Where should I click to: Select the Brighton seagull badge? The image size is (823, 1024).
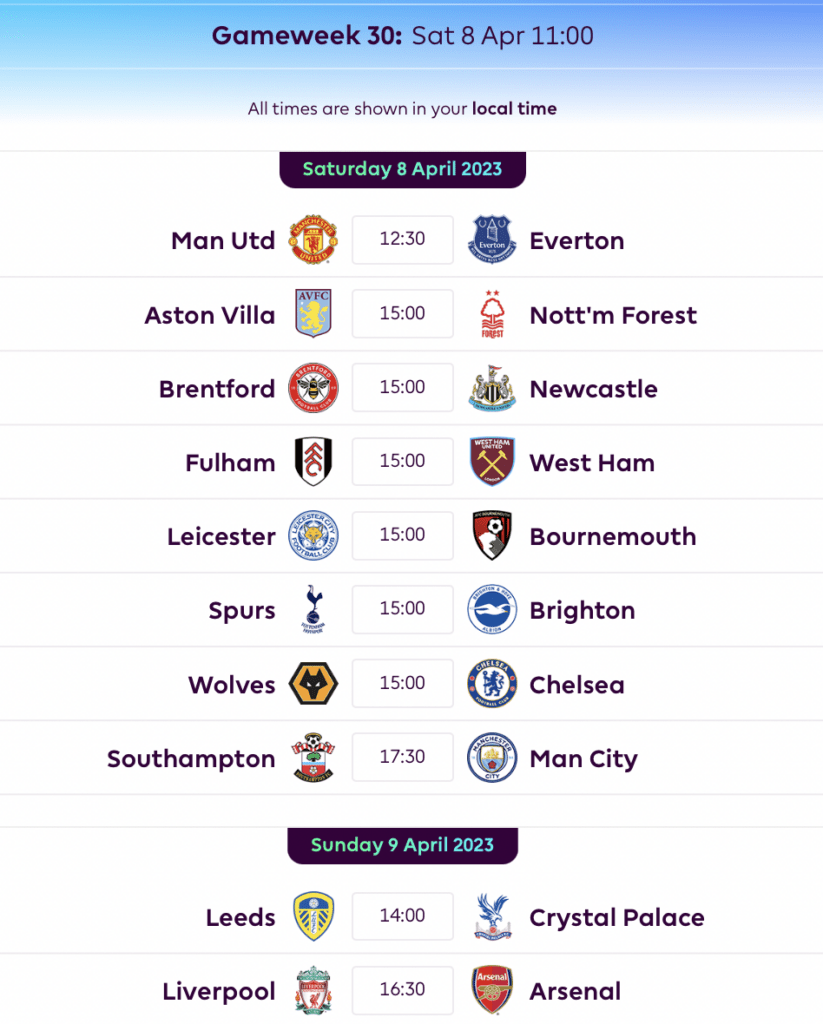pos(492,609)
